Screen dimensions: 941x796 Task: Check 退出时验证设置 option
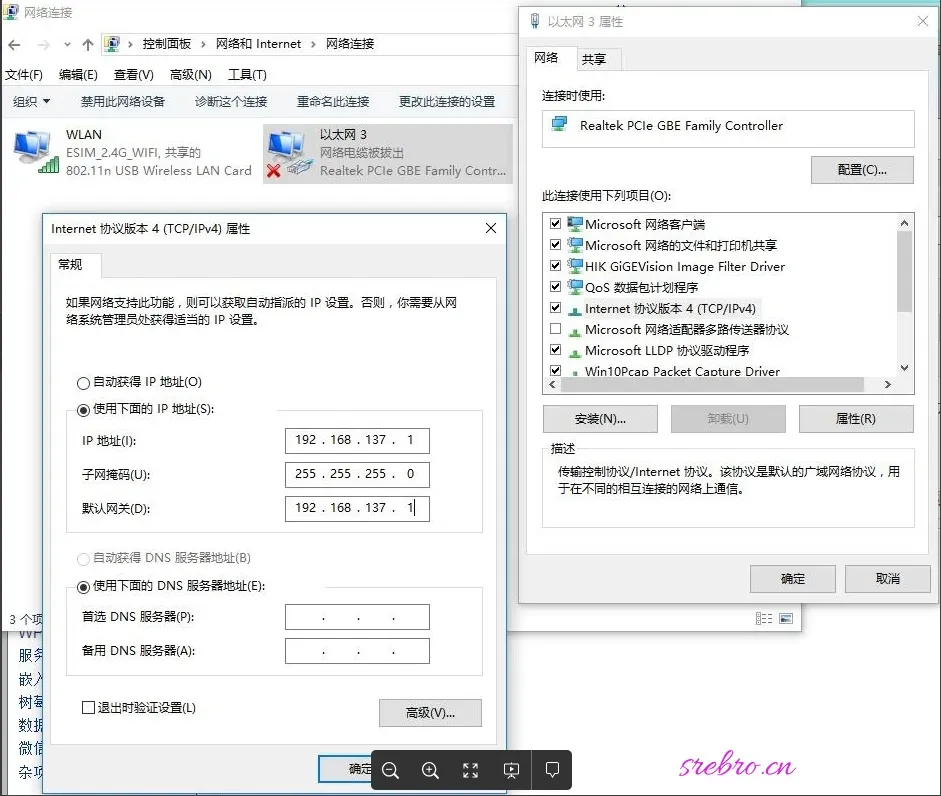[x=88, y=708]
